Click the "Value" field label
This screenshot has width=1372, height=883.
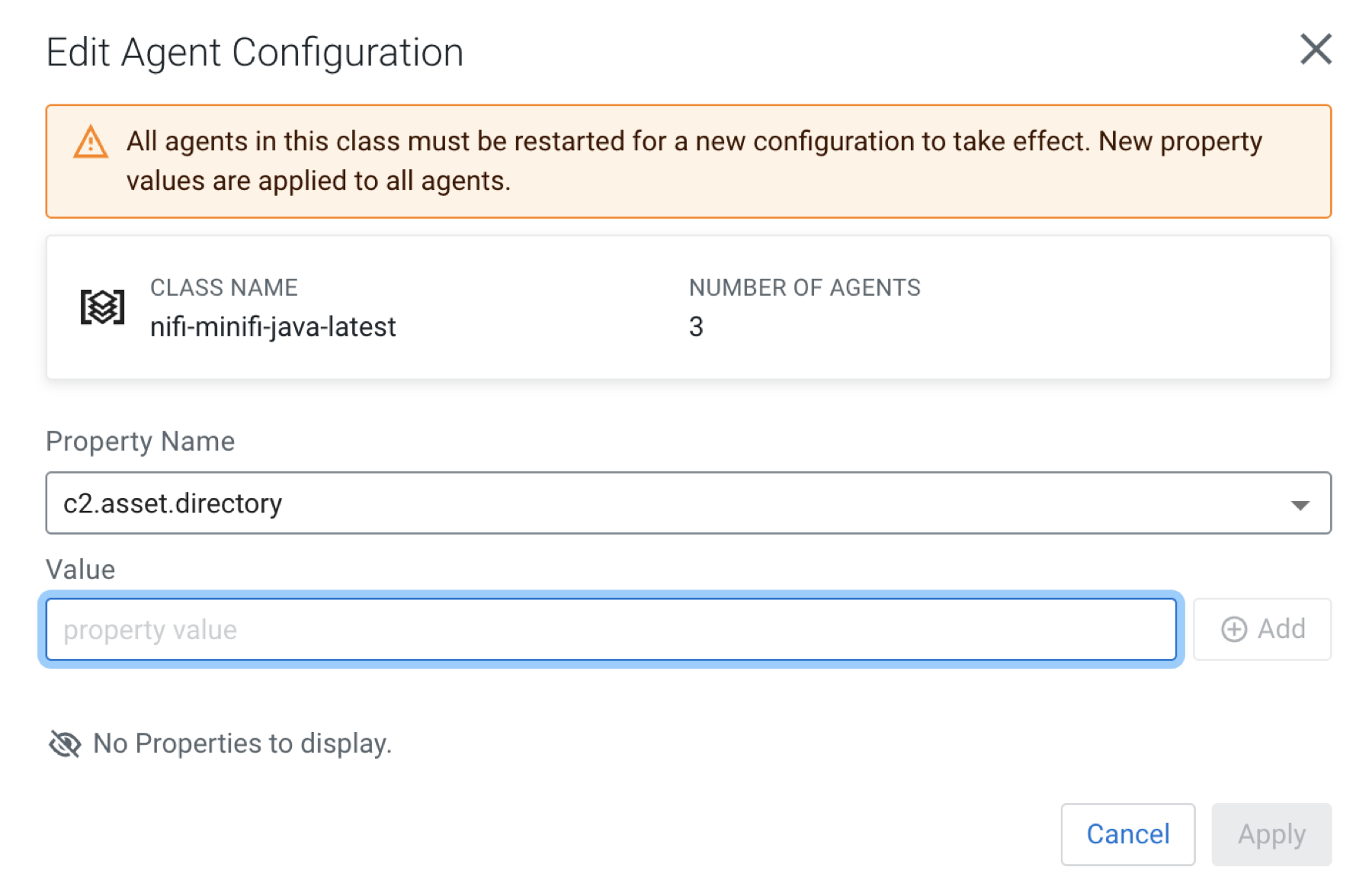point(80,570)
